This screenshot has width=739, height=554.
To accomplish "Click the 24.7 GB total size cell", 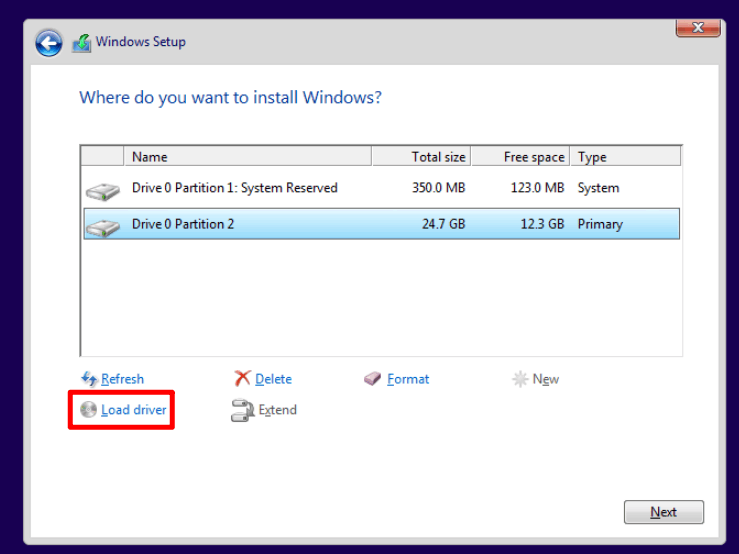I will [443, 224].
